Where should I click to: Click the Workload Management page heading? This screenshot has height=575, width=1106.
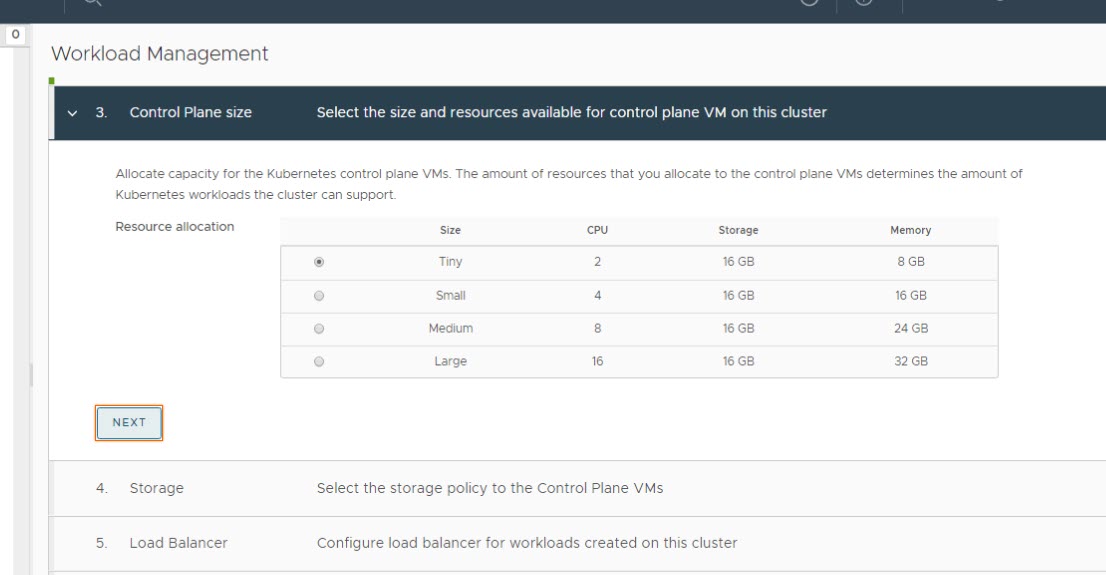[x=159, y=53]
